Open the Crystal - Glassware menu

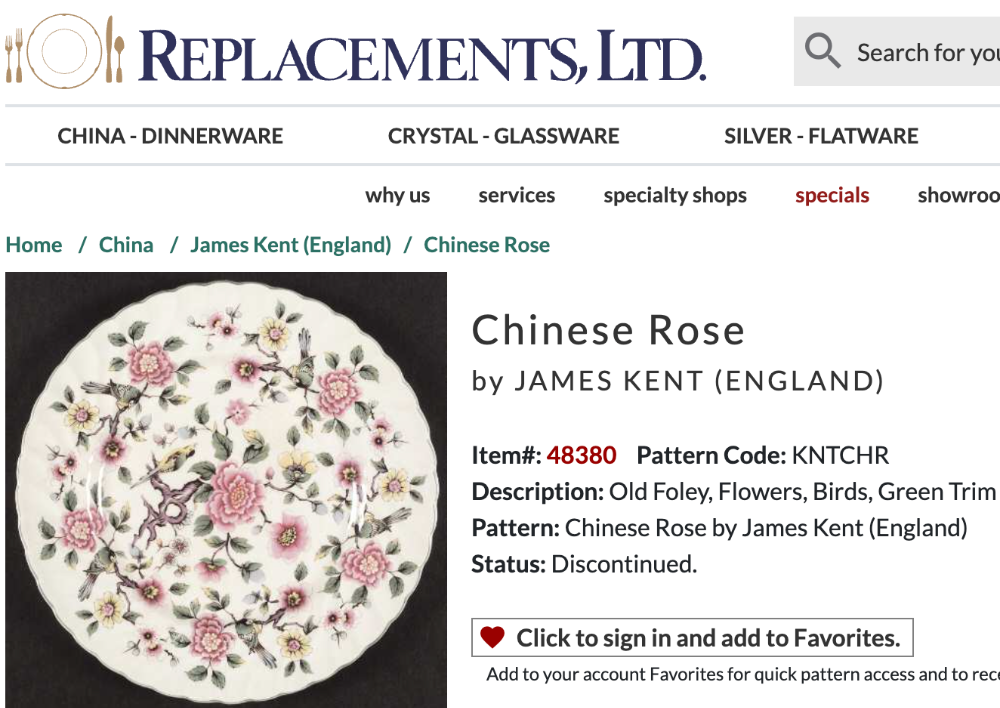(504, 136)
